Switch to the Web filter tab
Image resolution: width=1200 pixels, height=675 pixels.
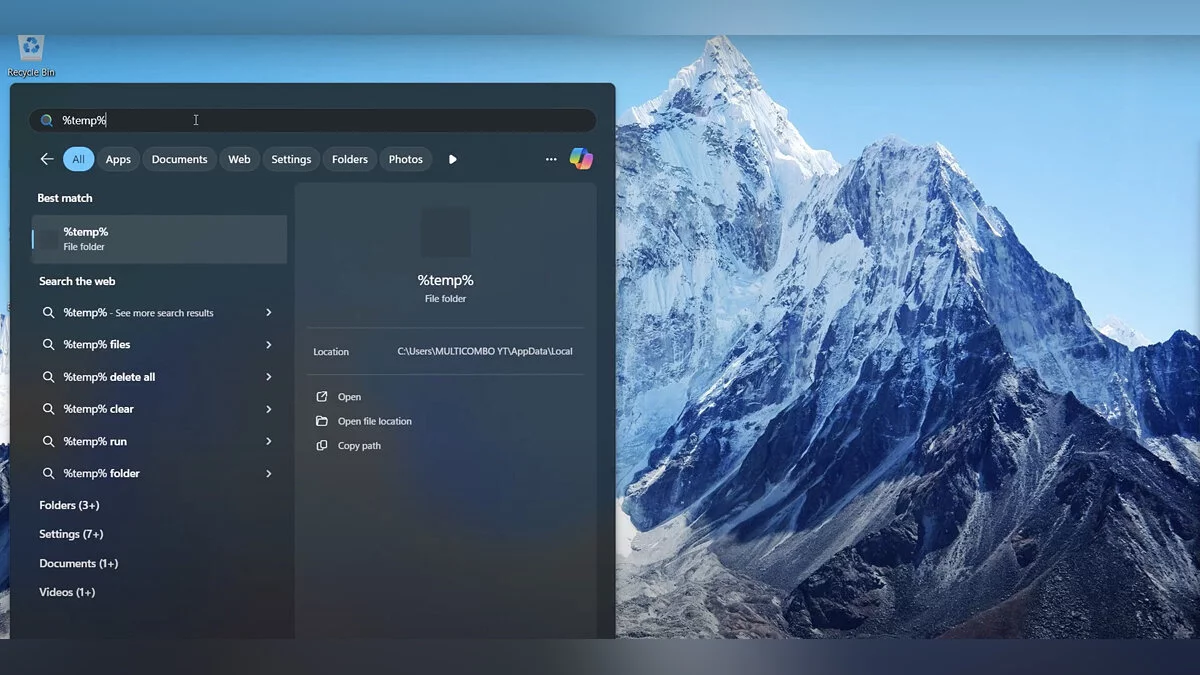[x=239, y=159]
